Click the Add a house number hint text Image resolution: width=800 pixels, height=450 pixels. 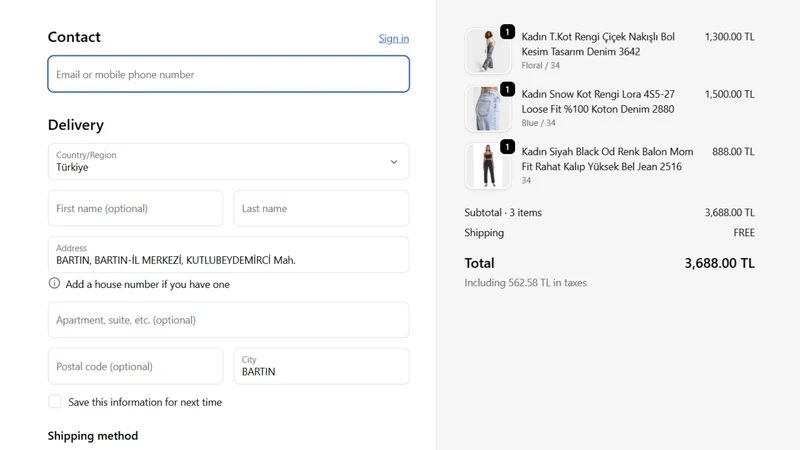pyautogui.click(x=147, y=284)
